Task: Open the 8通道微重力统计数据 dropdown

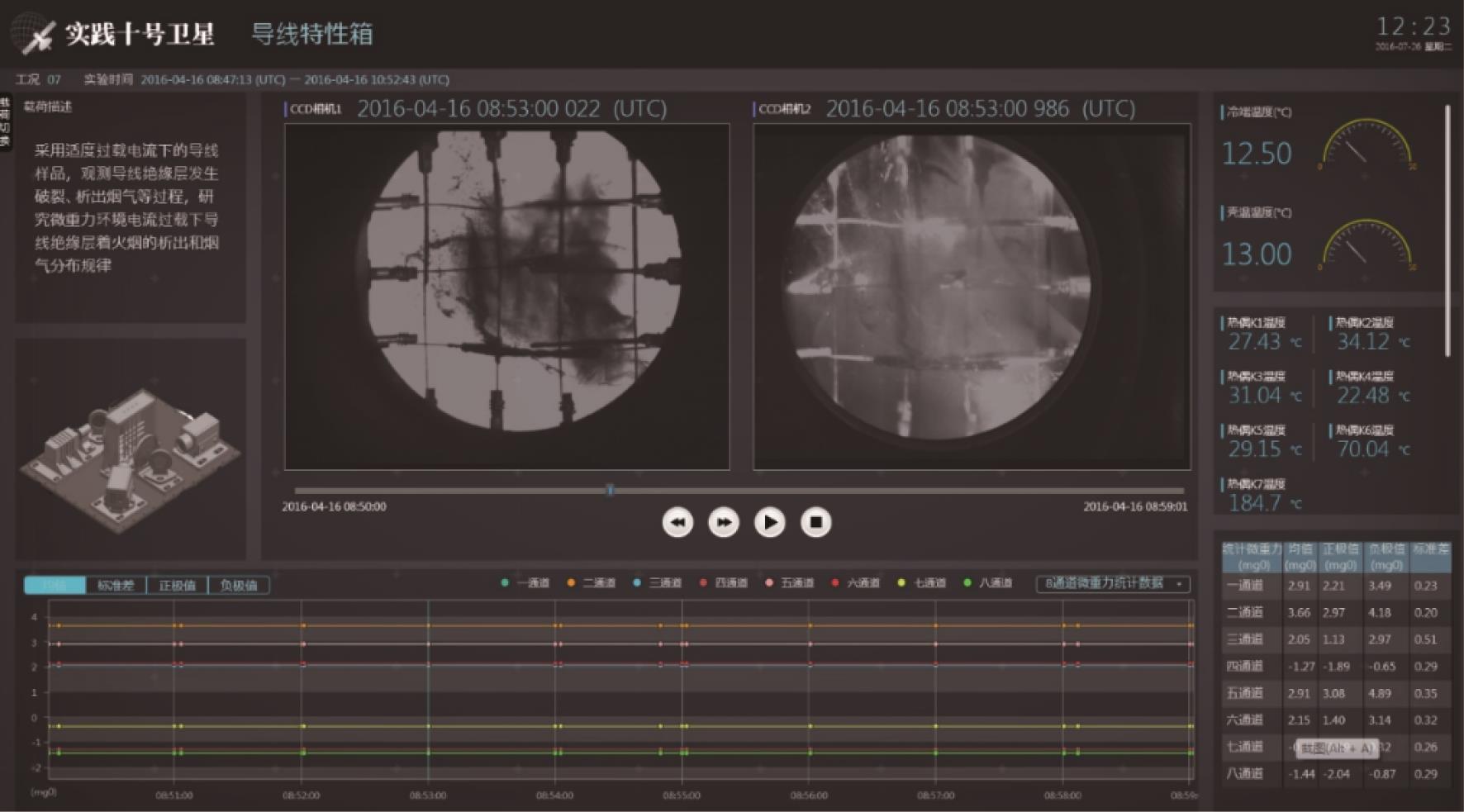Action: point(1114,583)
